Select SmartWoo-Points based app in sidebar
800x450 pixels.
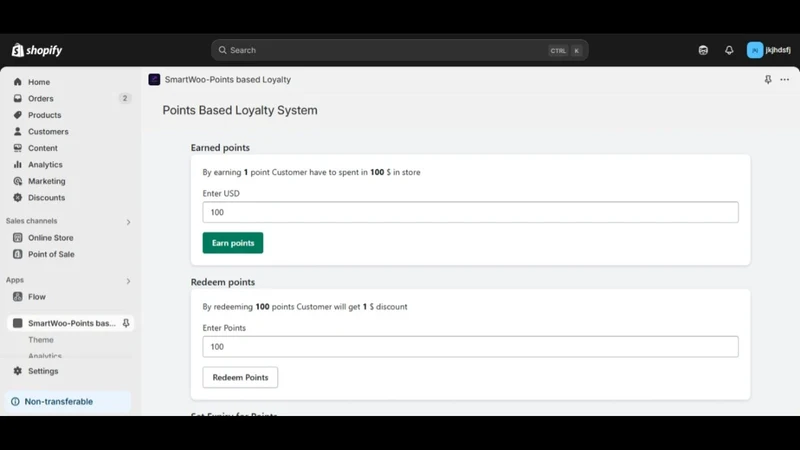(71, 323)
